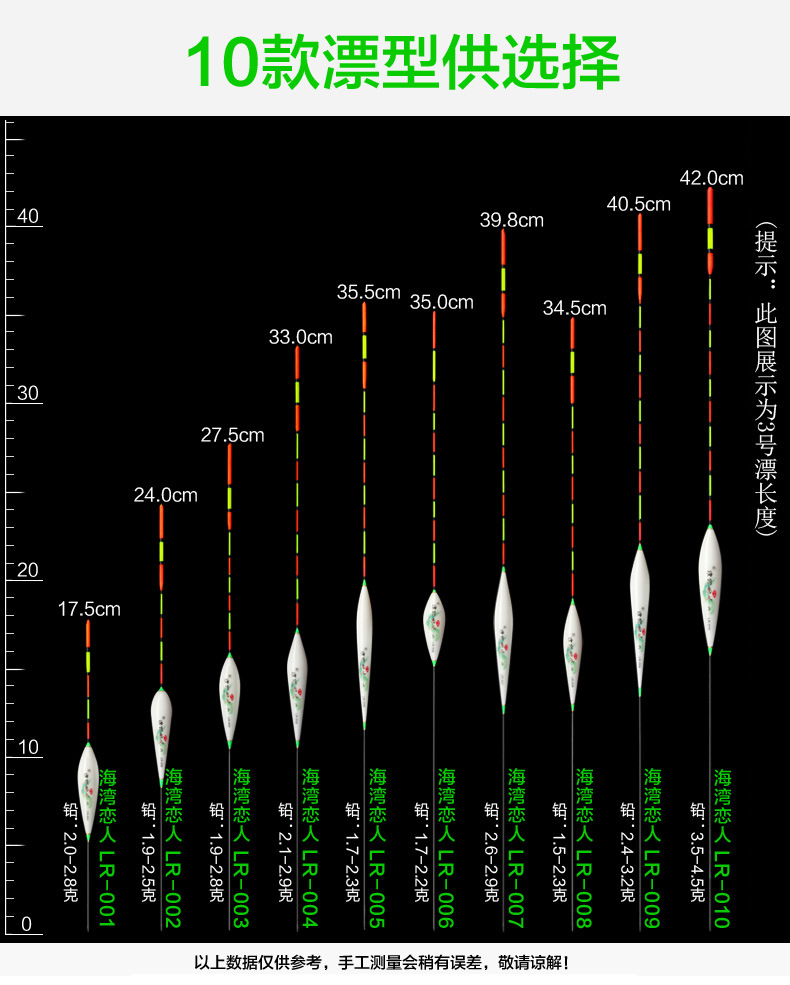Select the "海湾恋人 LR-009" model label
The width and height of the screenshot is (790, 985).
click(652, 849)
